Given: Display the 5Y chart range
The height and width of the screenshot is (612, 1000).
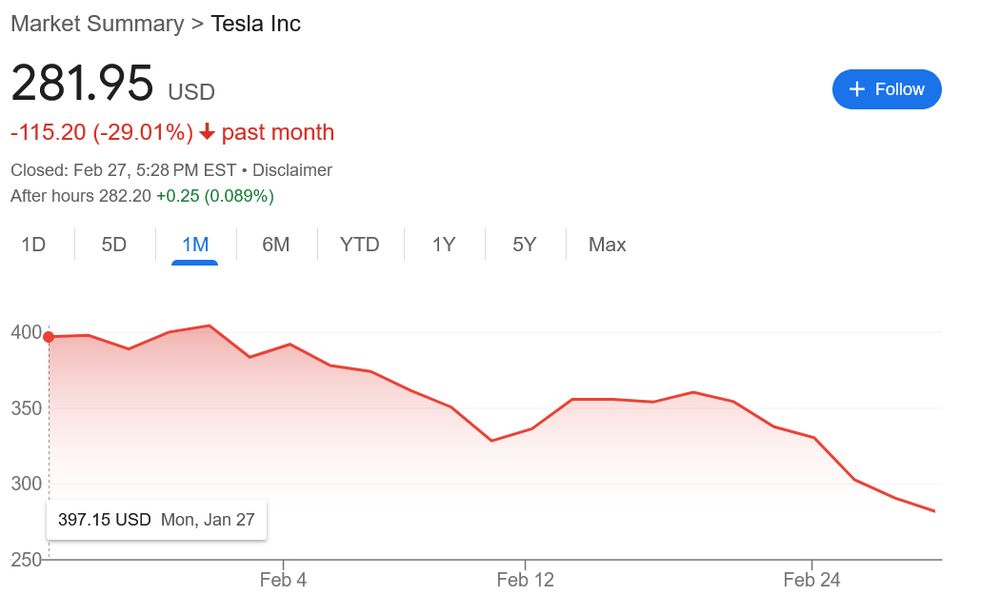Looking at the screenshot, I should tap(524, 245).
